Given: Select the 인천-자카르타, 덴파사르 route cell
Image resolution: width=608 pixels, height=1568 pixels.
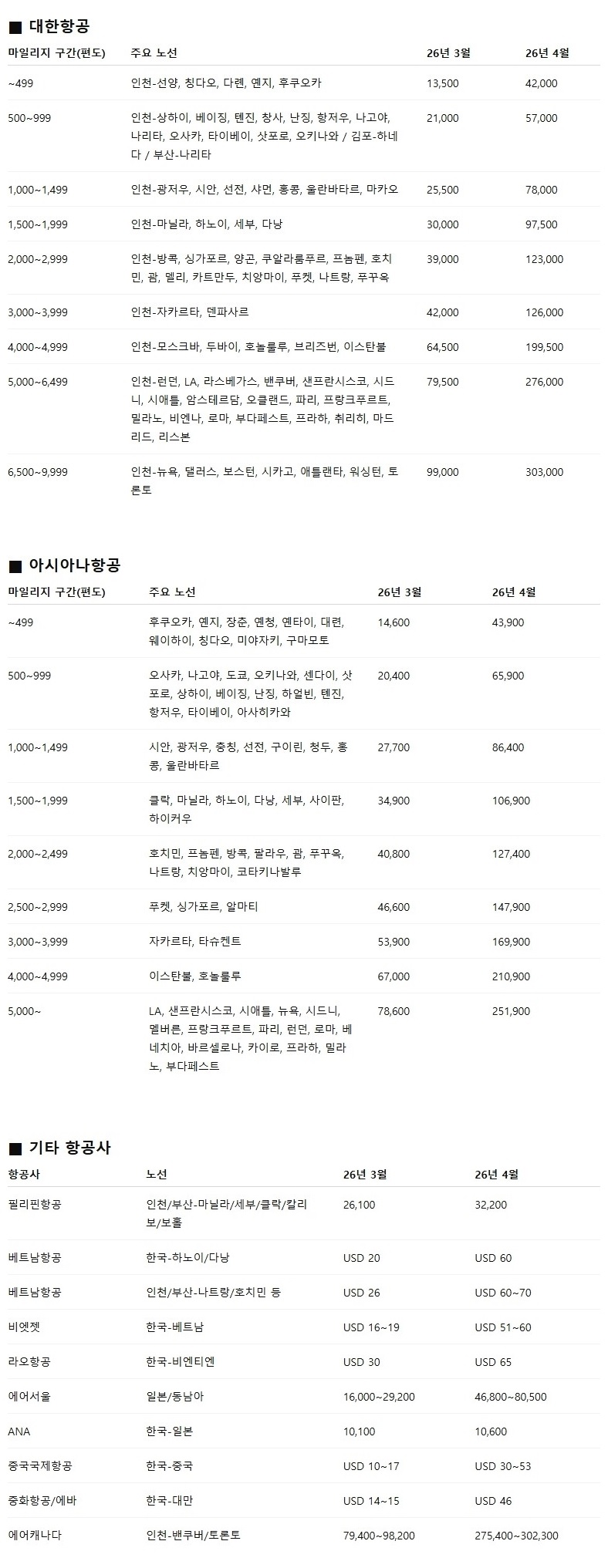Looking at the screenshot, I should pyautogui.click(x=190, y=312).
